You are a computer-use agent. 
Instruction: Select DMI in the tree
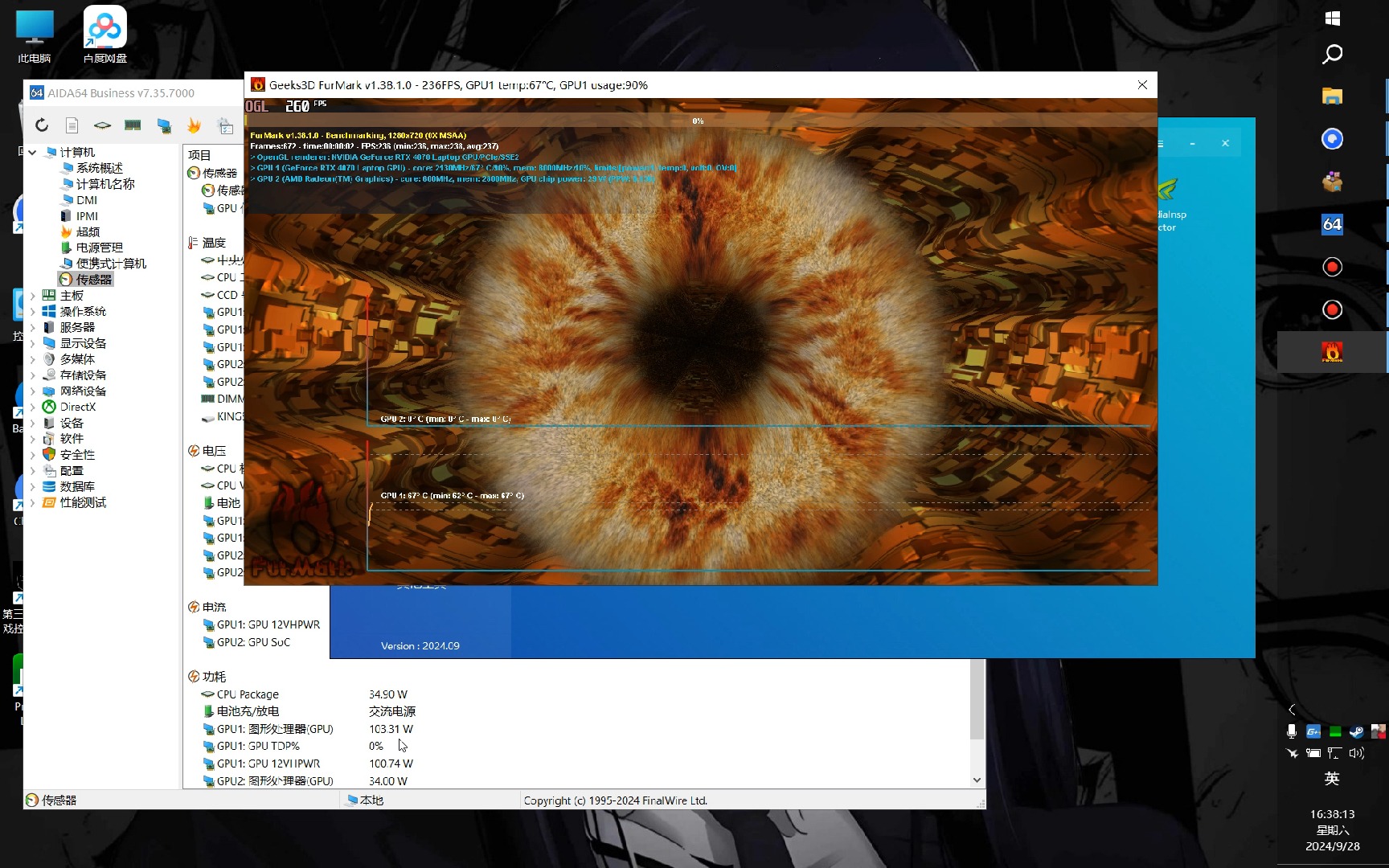point(87,200)
